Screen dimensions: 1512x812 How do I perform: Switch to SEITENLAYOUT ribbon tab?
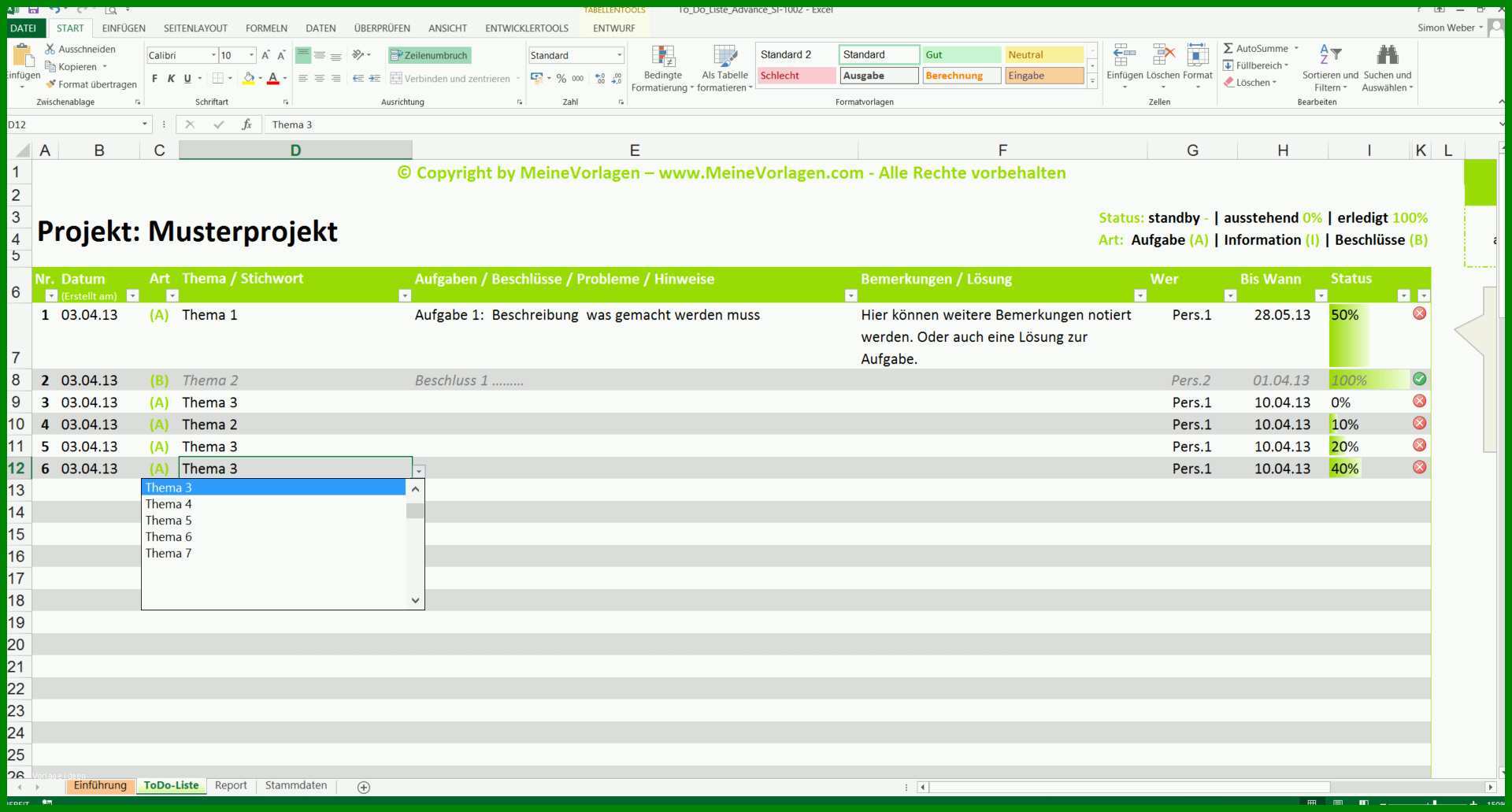(195, 28)
